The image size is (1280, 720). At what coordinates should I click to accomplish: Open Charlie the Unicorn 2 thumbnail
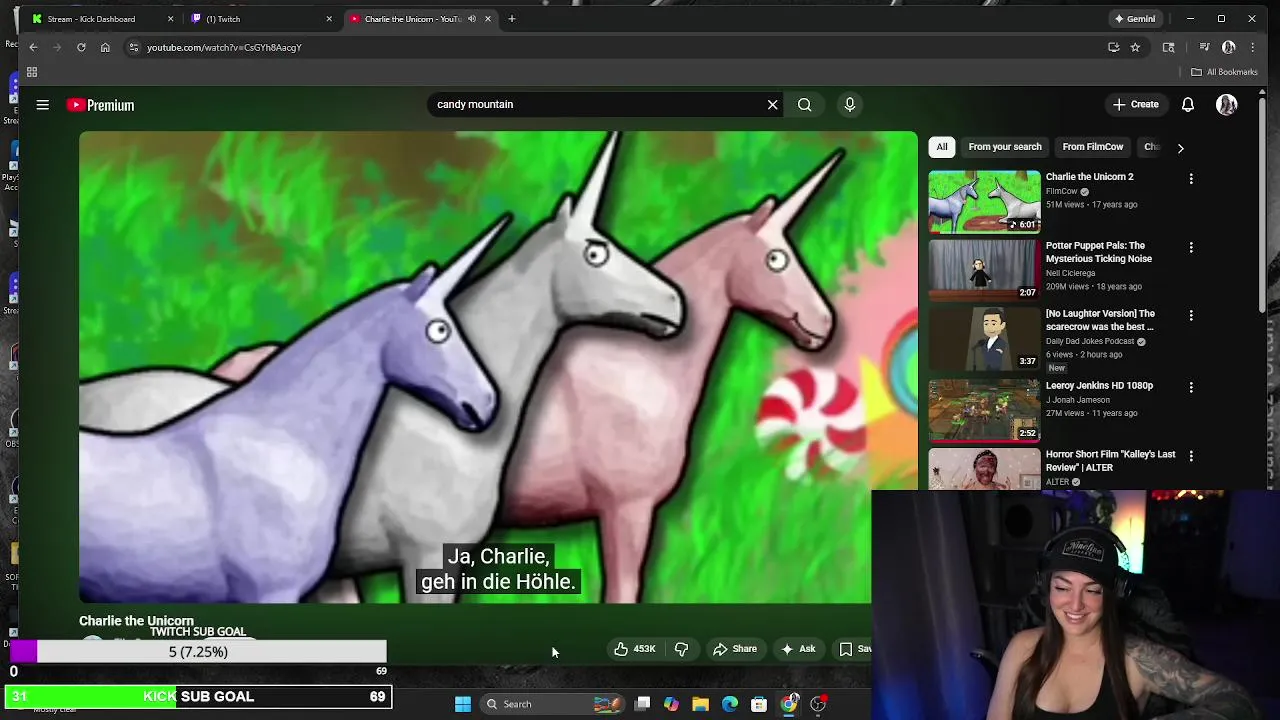984,202
